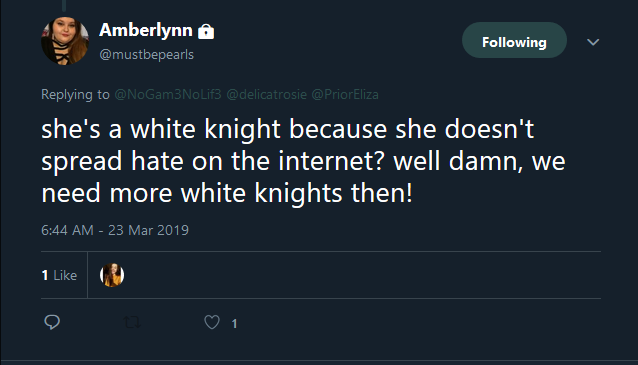Open Amberlynn's profile picture
This screenshot has width=638, height=365.
(x=65, y=41)
